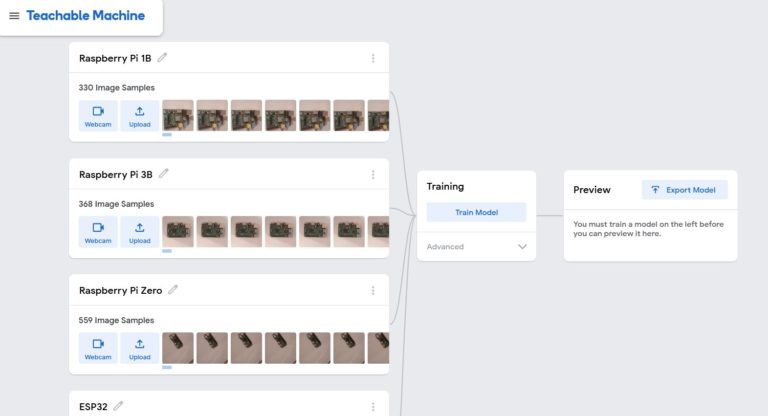Open options menu for Raspberry Pi 1B class
768x416 pixels.
tap(373, 58)
